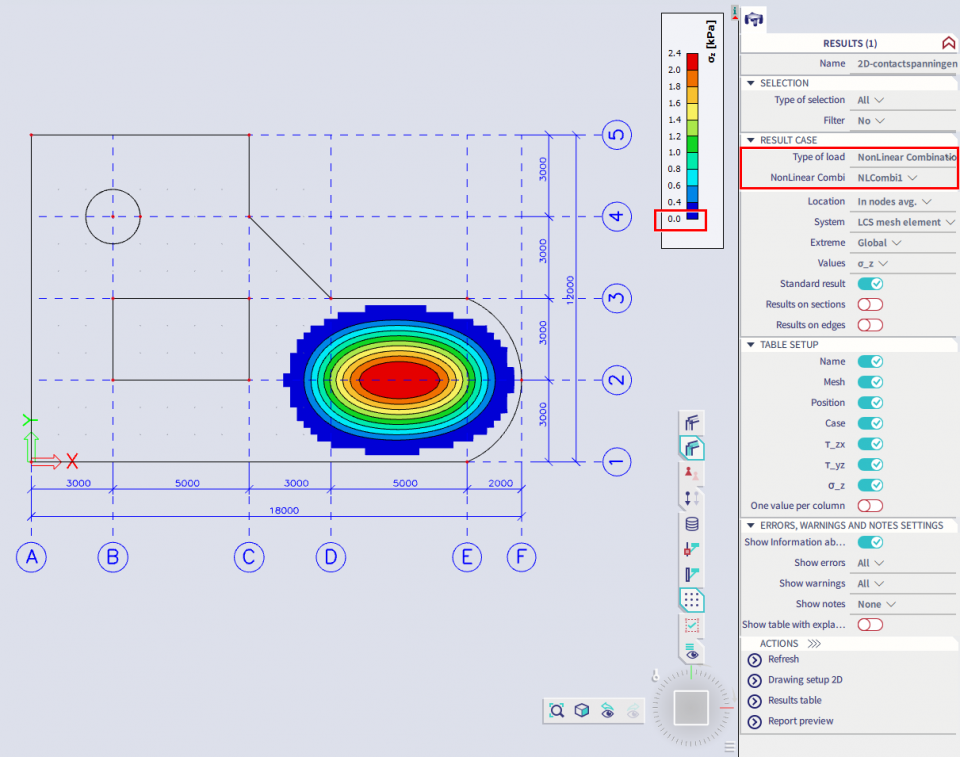This screenshot has height=757, width=960.
Task: Toggle off the Standard result switch
Action: (x=870, y=284)
